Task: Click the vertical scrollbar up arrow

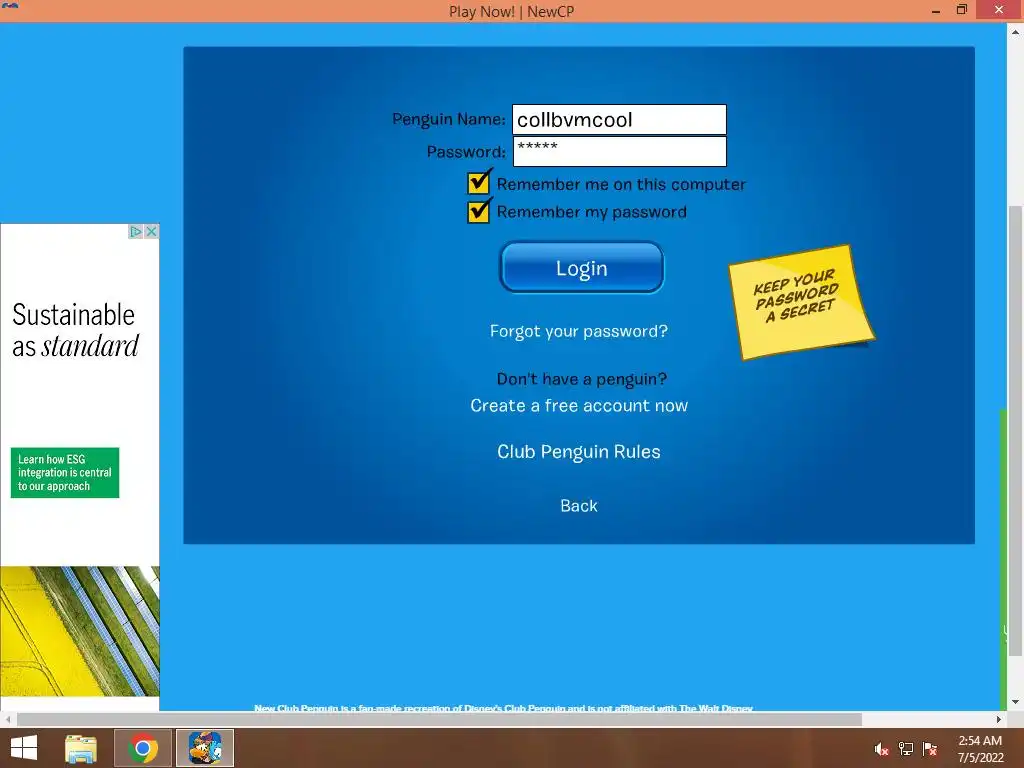Action: [1015, 31]
